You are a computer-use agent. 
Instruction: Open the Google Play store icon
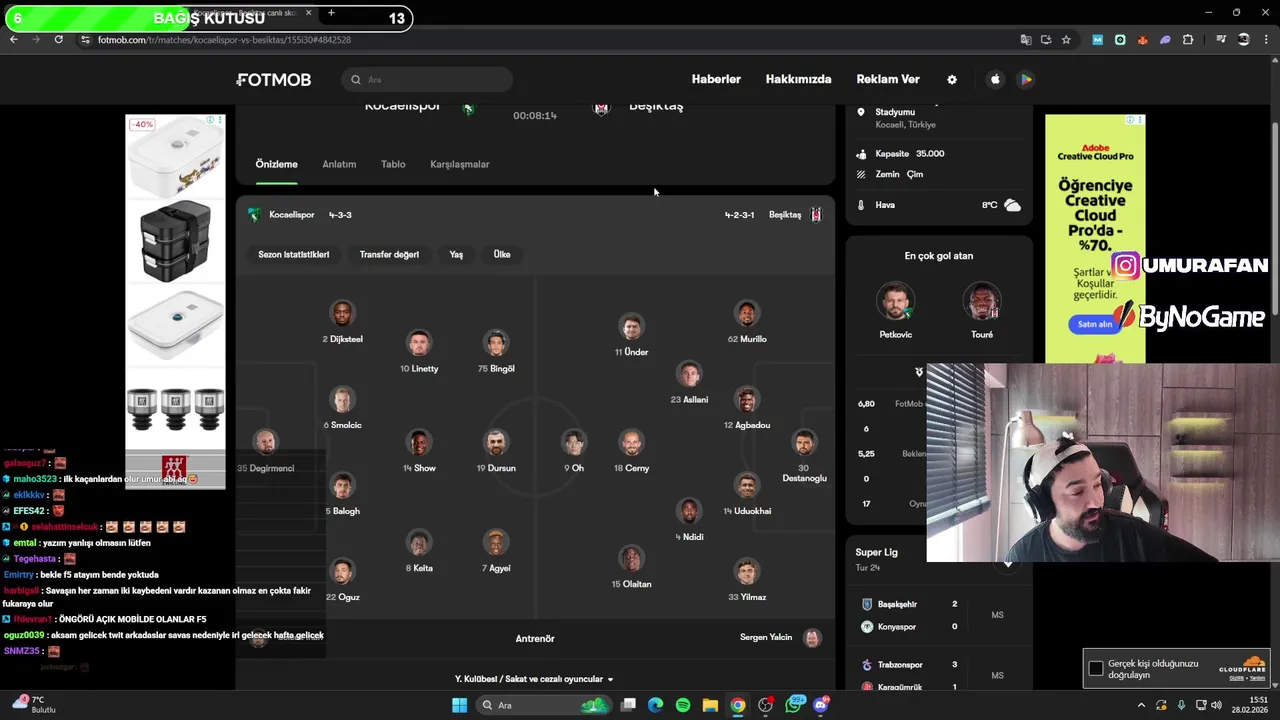(1025, 79)
